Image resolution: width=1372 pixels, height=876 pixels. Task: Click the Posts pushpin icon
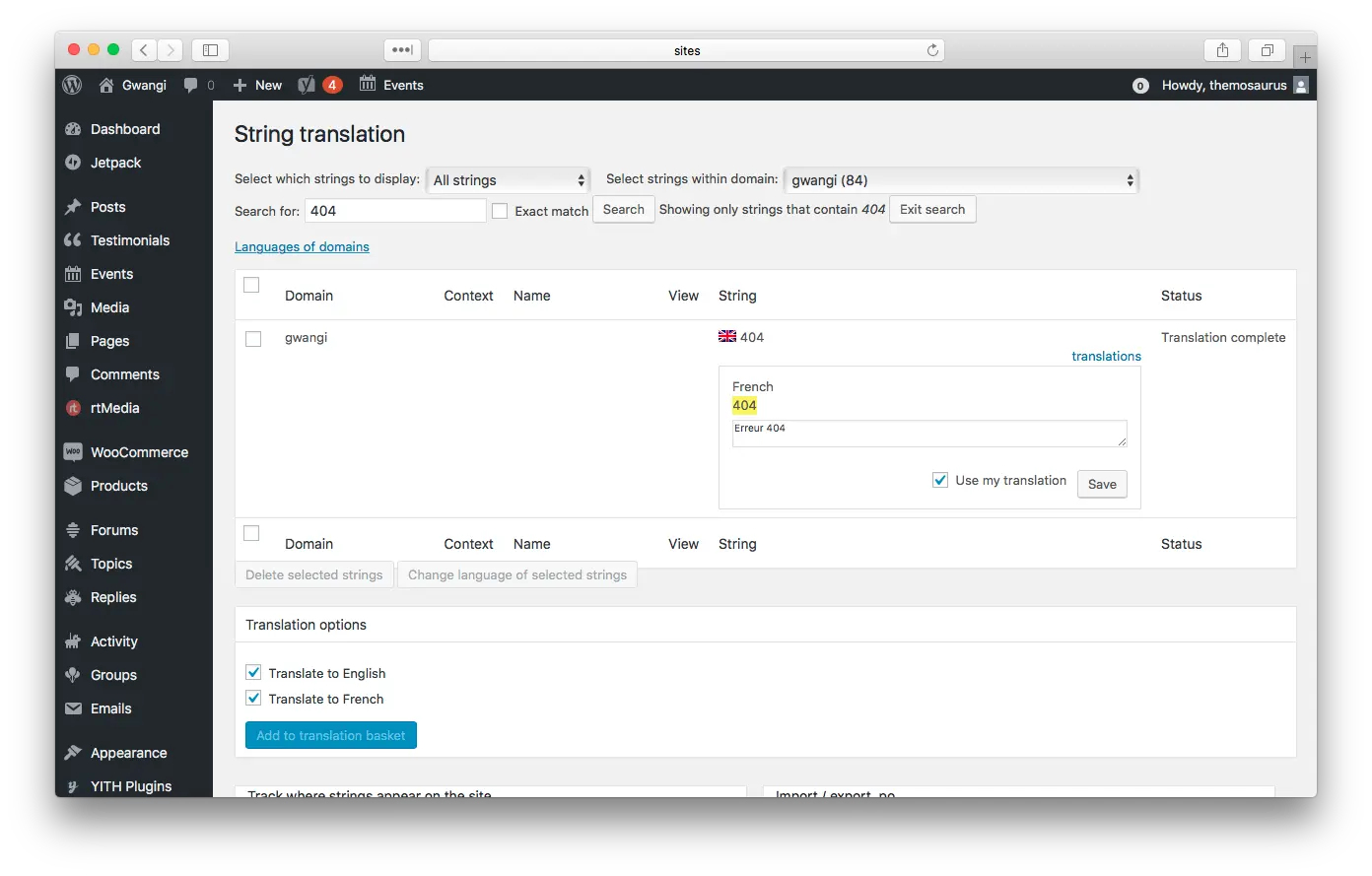[73, 207]
